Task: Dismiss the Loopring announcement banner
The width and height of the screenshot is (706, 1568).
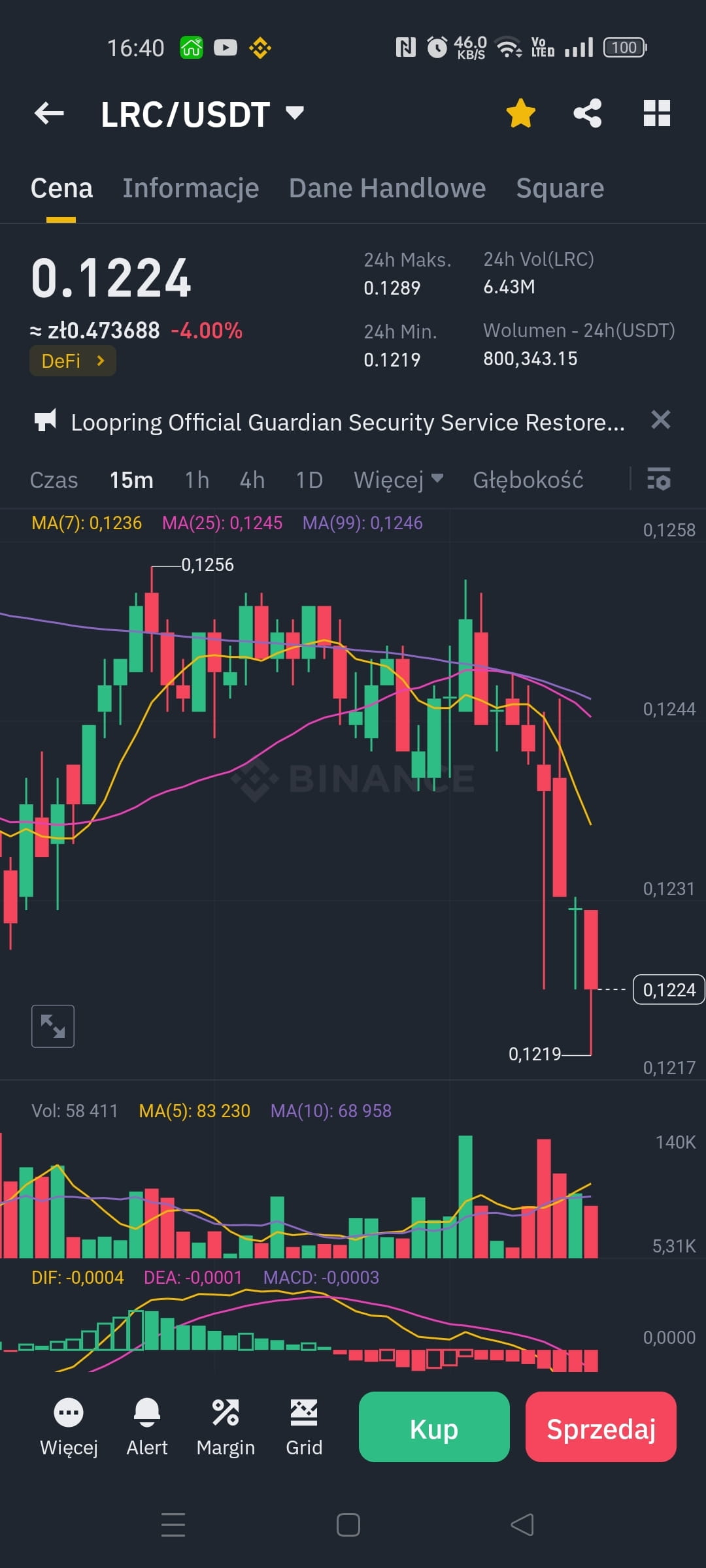Action: [661, 421]
